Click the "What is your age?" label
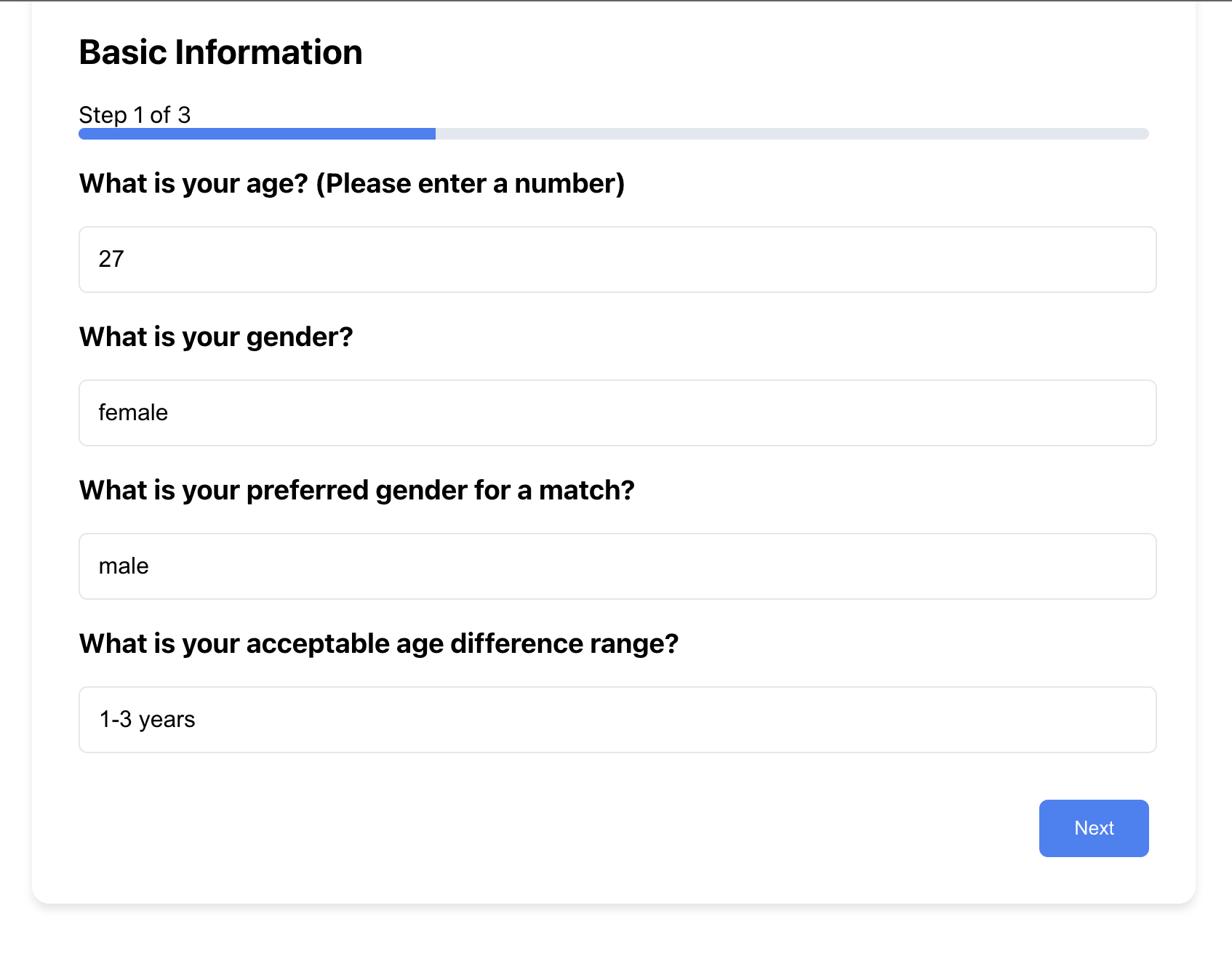1232x964 pixels. [x=193, y=184]
